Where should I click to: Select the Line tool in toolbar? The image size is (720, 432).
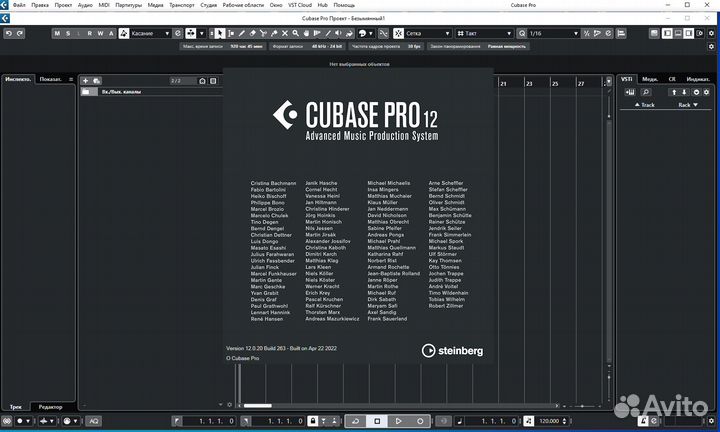click(x=328, y=34)
